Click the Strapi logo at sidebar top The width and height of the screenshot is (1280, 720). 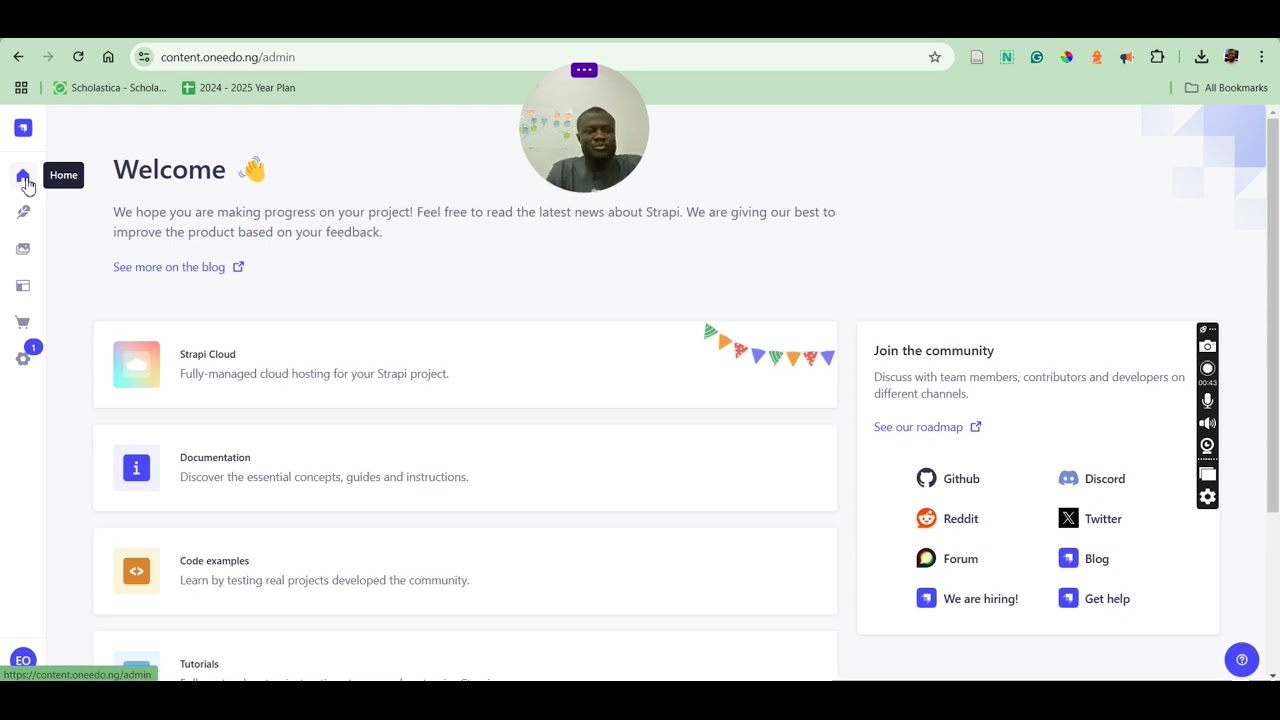23,128
